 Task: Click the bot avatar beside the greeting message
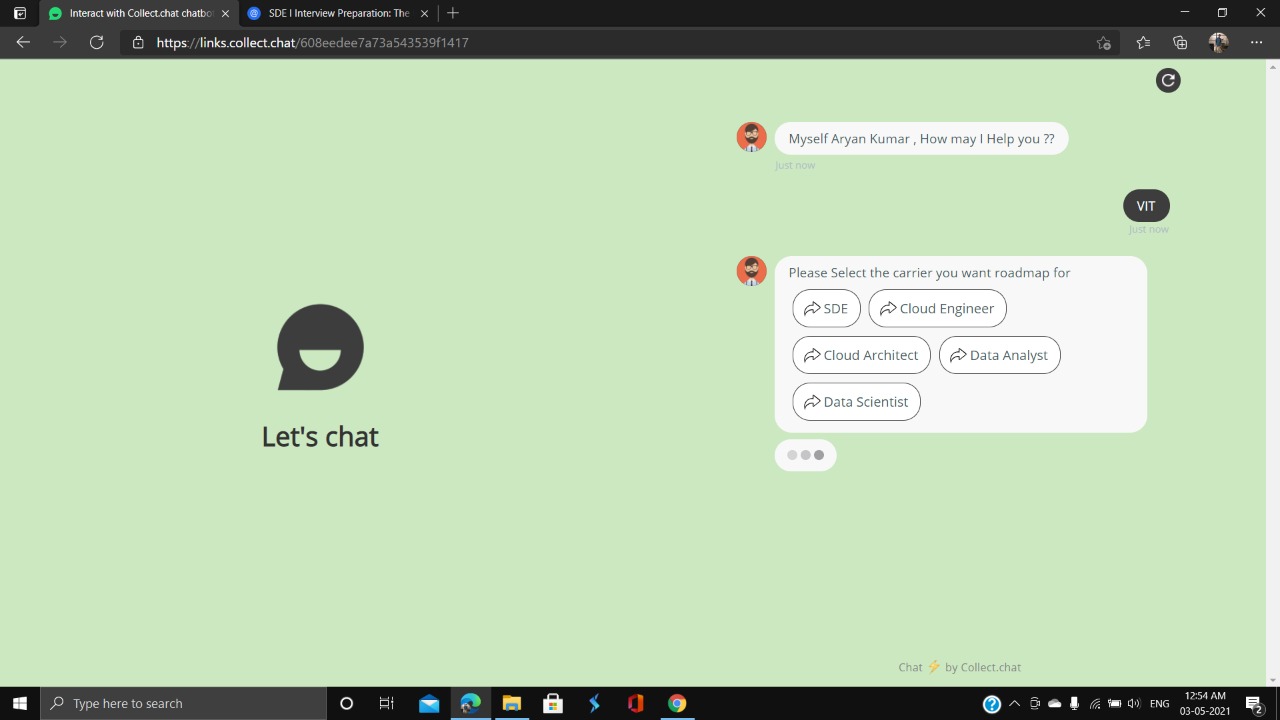tap(751, 137)
